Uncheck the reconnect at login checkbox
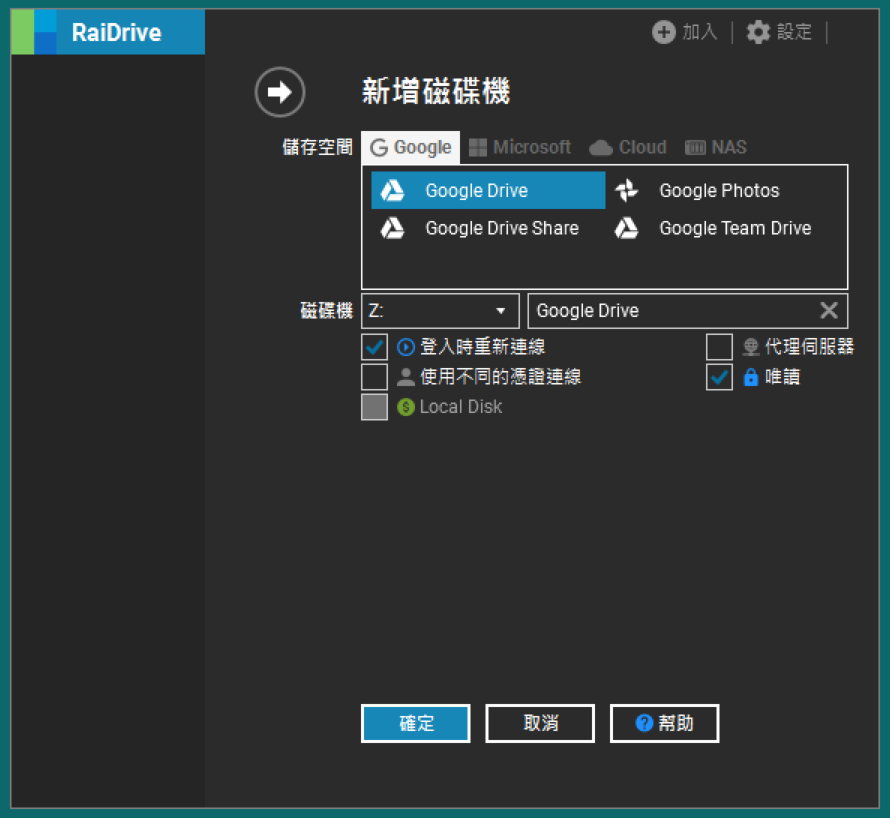 click(x=375, y=347)
